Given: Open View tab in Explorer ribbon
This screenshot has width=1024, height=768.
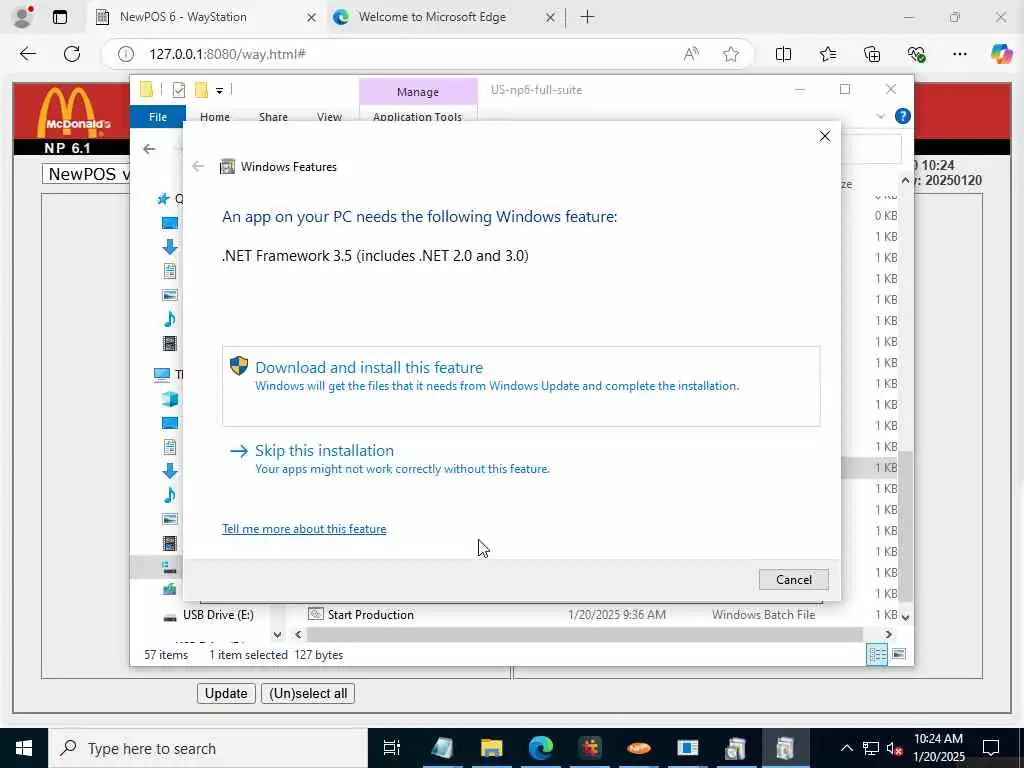Looking at the screenshot, I should point(329,117).
